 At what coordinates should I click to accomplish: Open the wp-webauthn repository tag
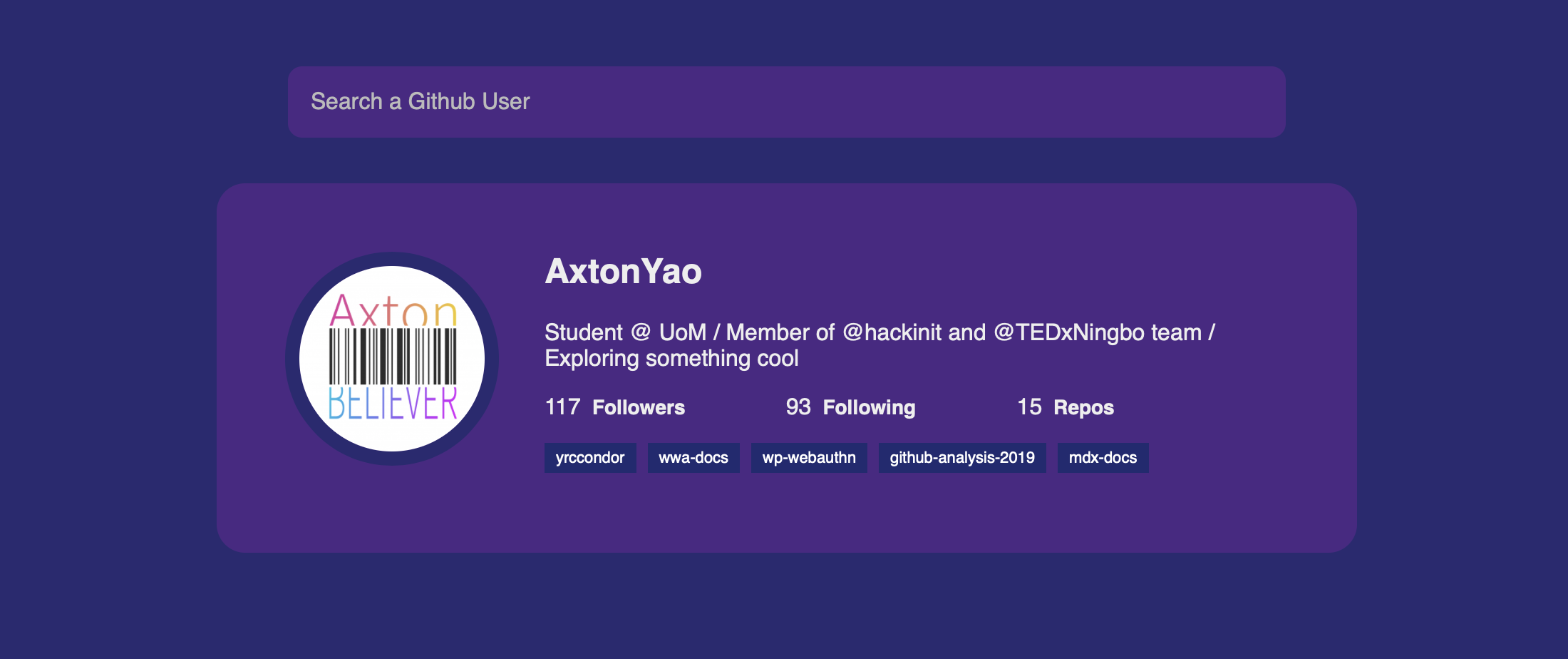click(x=808, y=458)
